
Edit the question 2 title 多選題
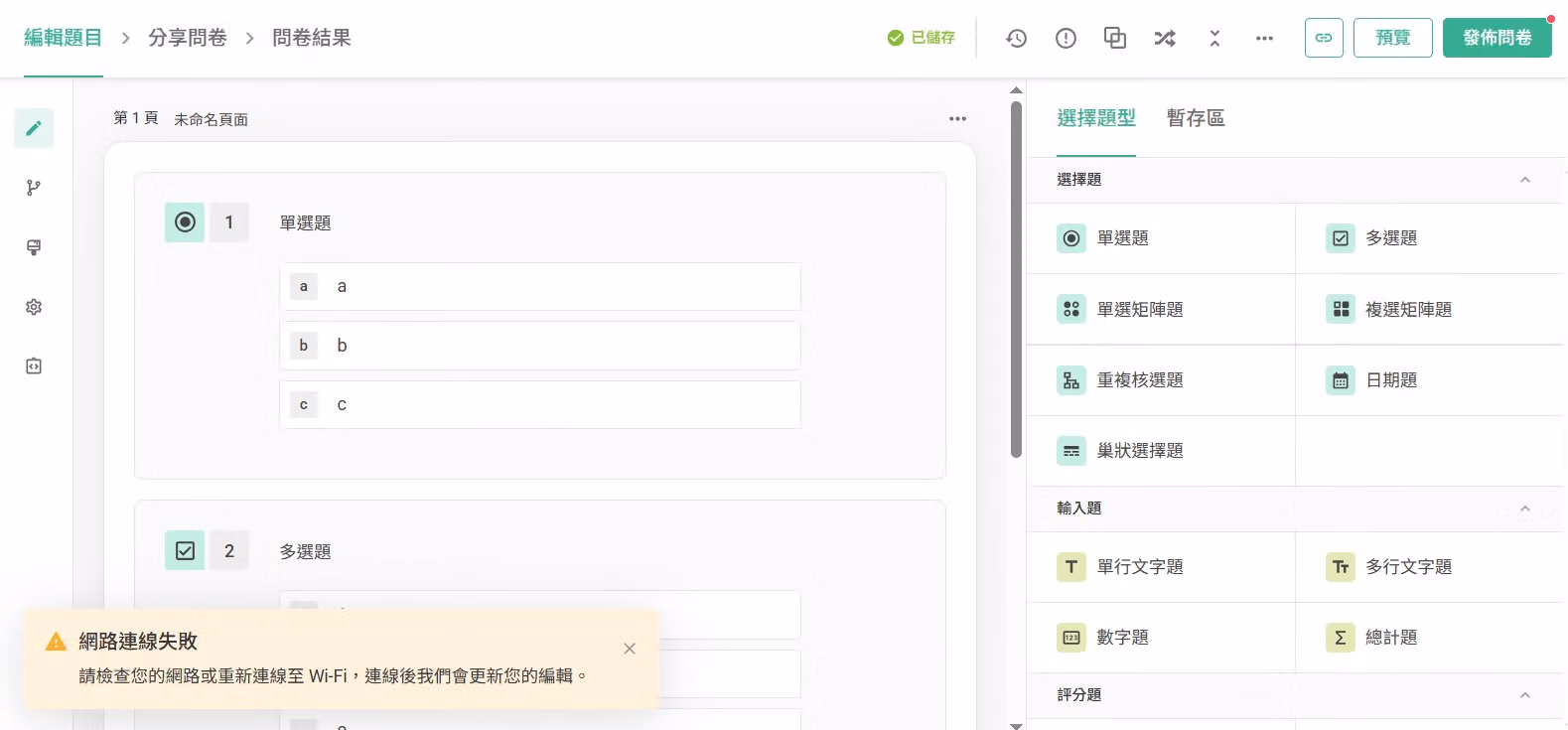point(306,552)
